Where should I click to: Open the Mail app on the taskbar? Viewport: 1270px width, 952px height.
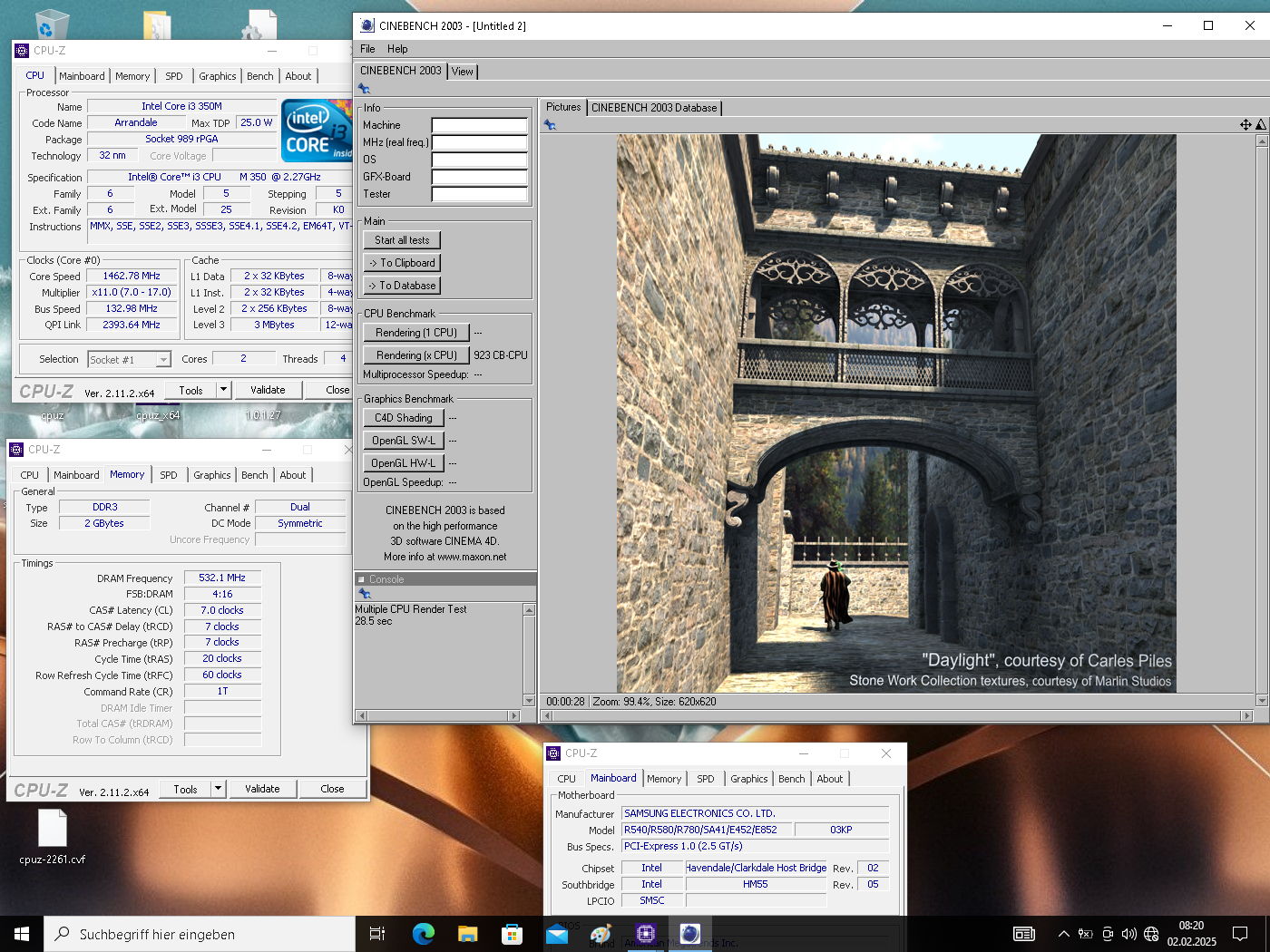pyautogui.click(x=556, y=934)
